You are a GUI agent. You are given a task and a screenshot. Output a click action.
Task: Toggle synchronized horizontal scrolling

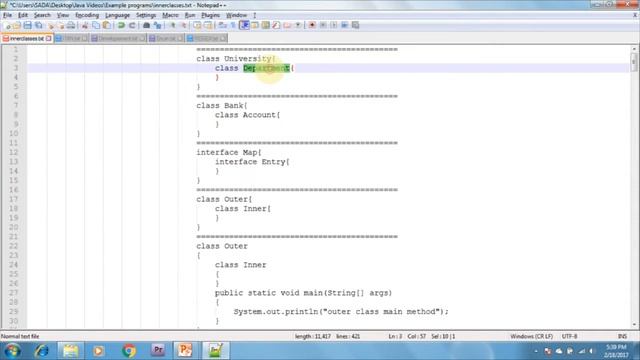click(x=208, y=25)
